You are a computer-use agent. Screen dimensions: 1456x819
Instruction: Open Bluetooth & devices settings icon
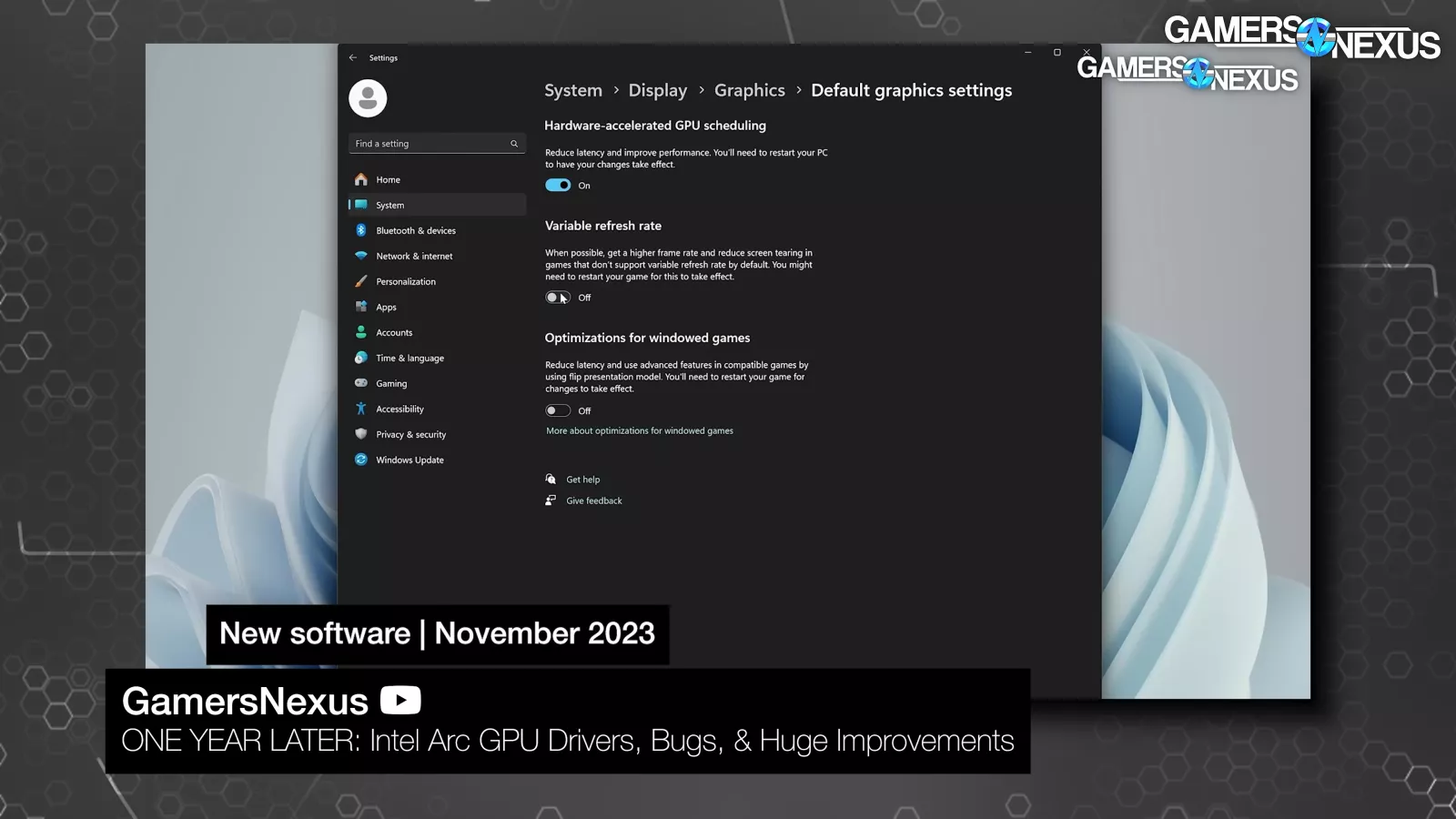point(361,230)
